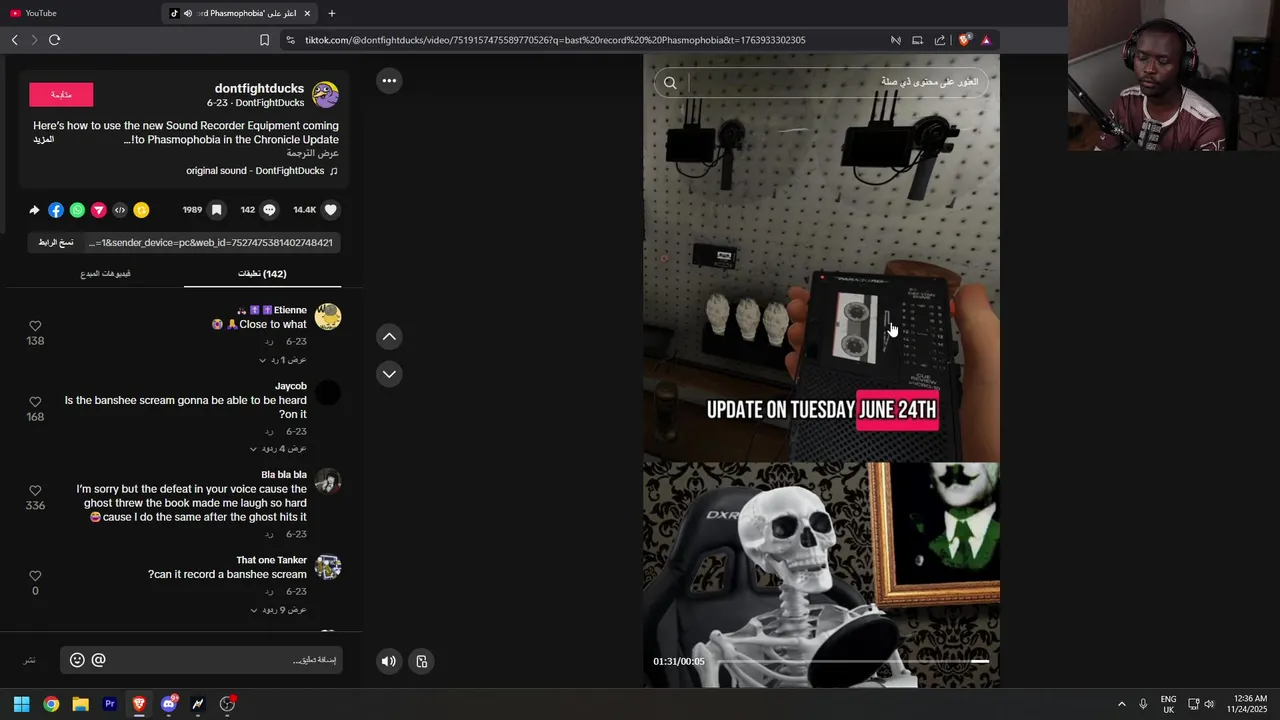Copy link with نسخ الرابط button

tap(56, 243)
